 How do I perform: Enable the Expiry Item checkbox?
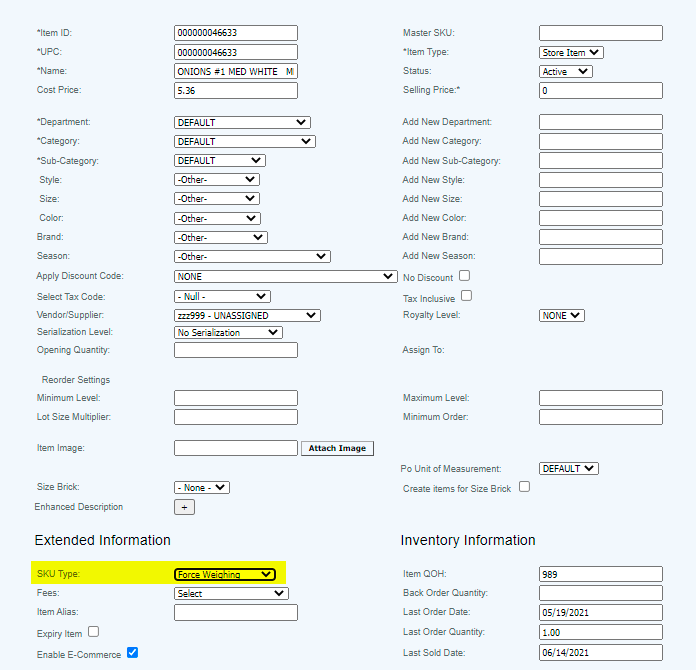click(94, 632)
